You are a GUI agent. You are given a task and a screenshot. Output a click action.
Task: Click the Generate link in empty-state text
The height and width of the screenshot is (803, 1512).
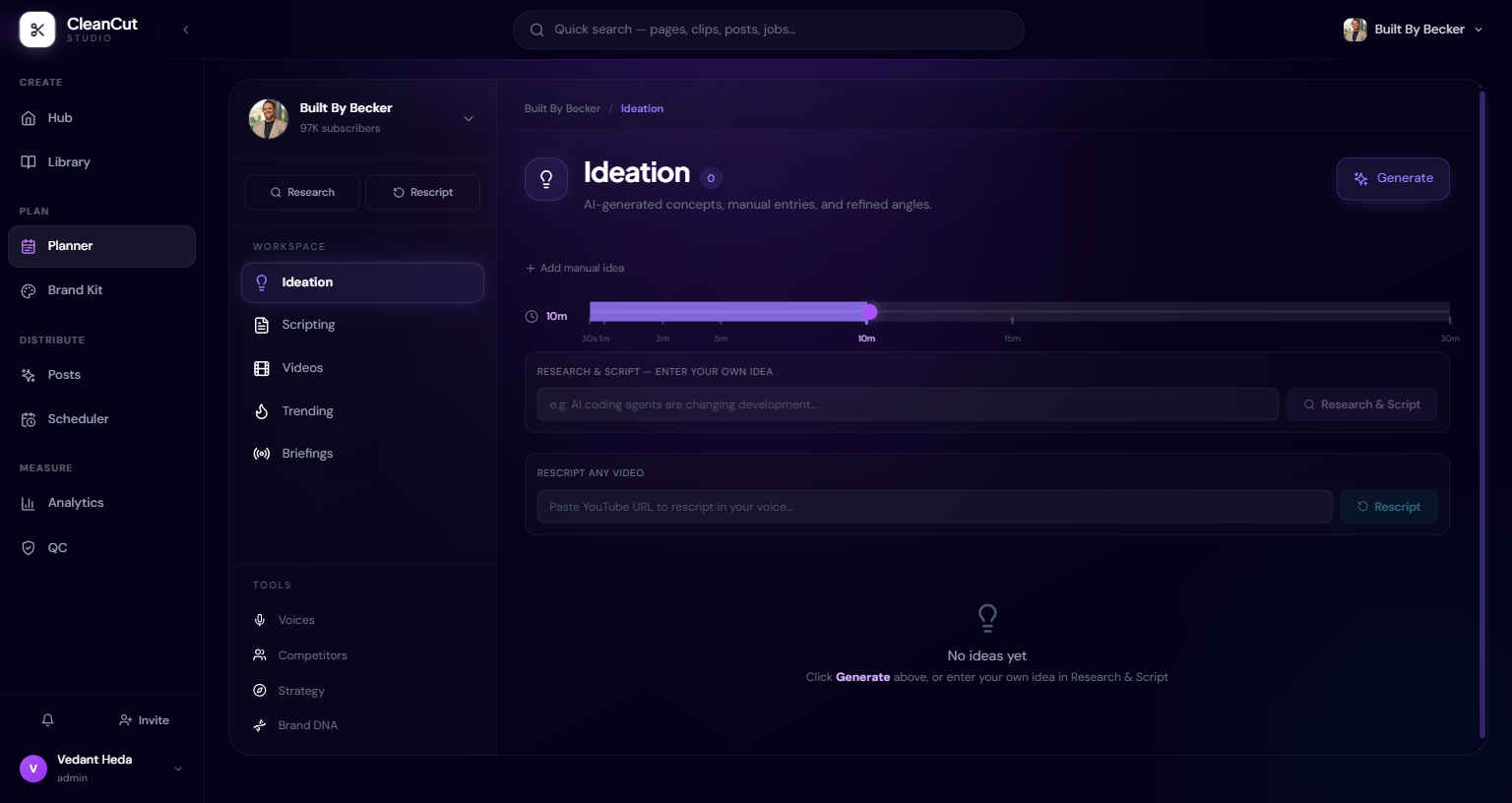tap(862, 677)
